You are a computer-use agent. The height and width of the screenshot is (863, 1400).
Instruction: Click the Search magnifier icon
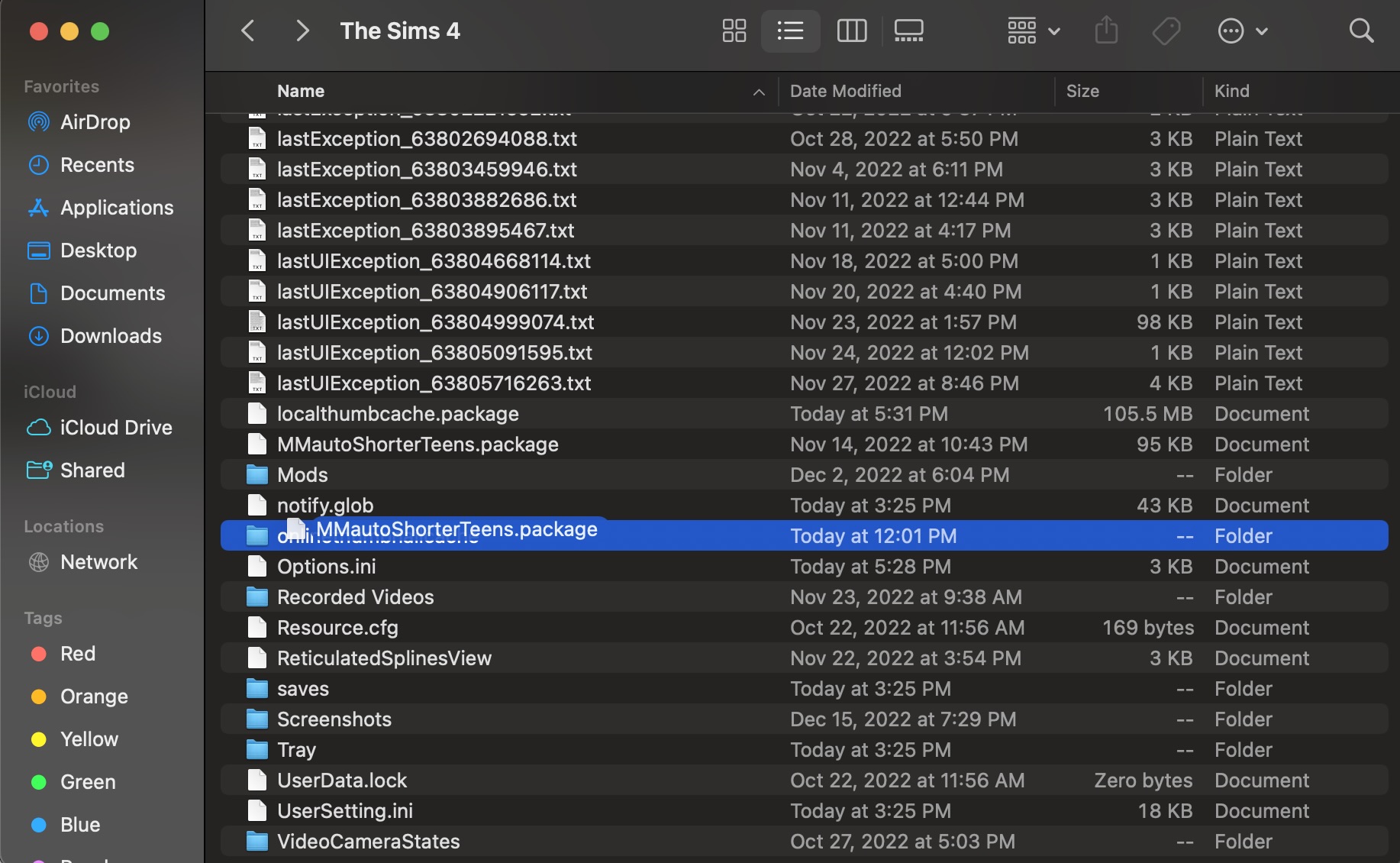click(1361, 31)
